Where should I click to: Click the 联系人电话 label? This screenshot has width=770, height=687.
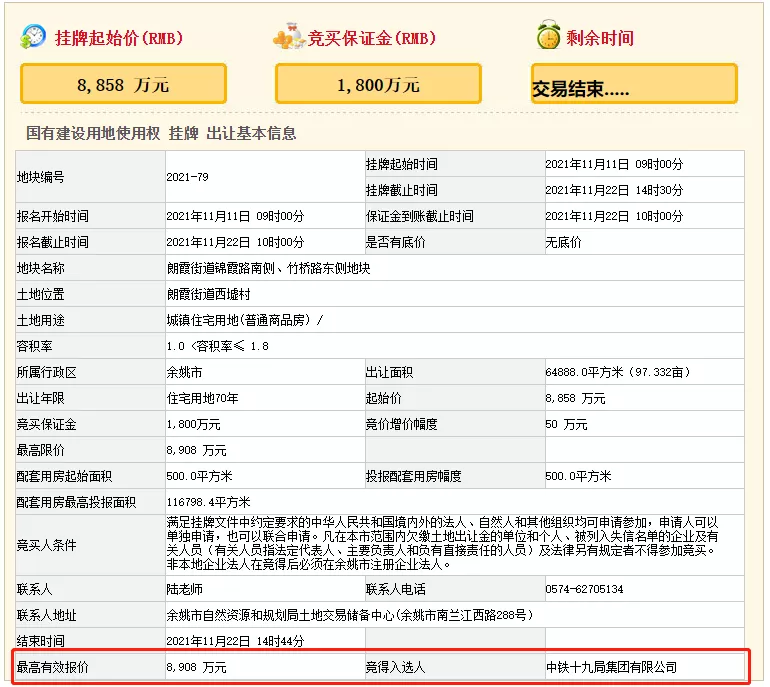395,589
